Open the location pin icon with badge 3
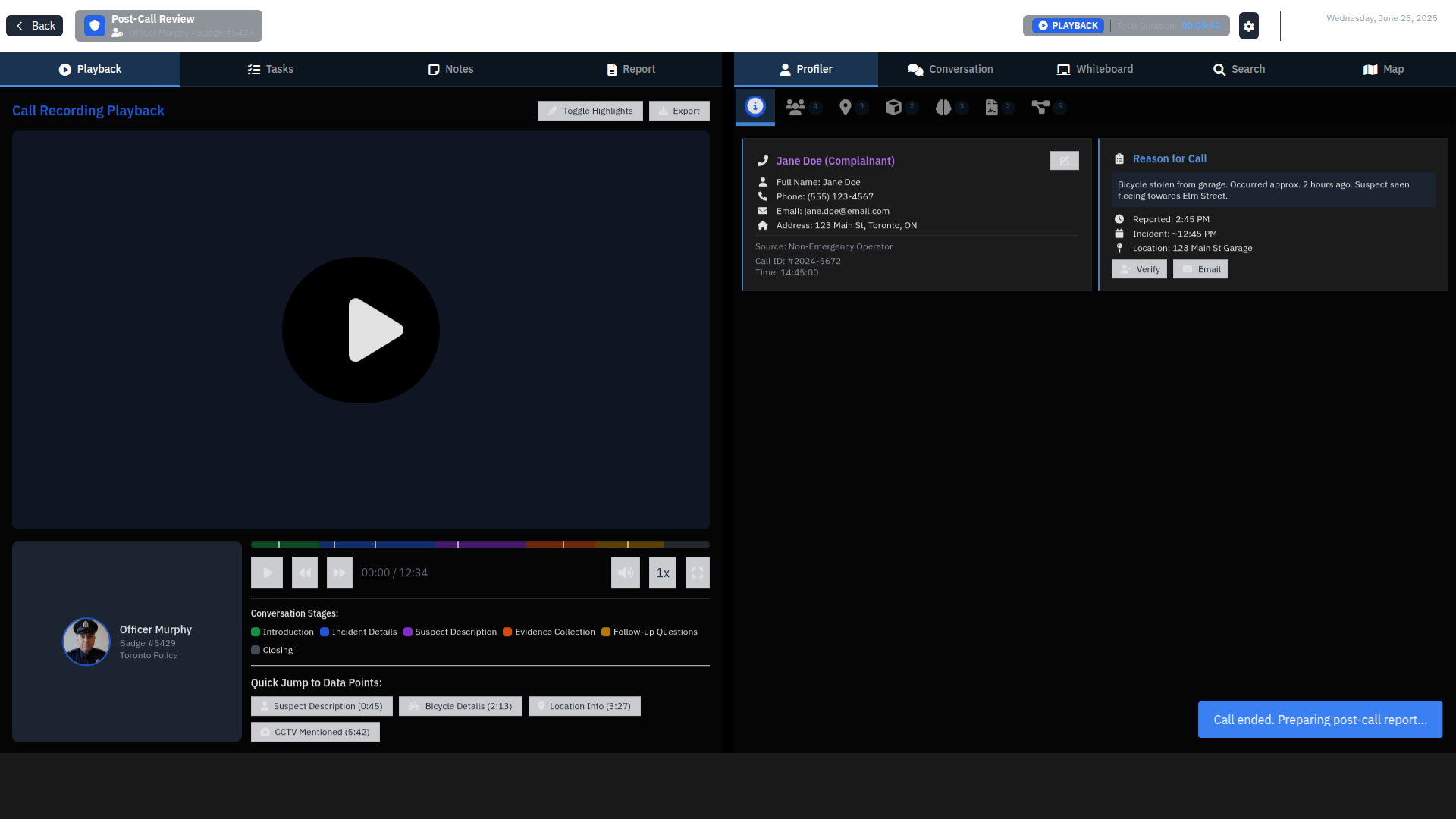The width and height of the screenshot is (1456, 819). point(844,107)
